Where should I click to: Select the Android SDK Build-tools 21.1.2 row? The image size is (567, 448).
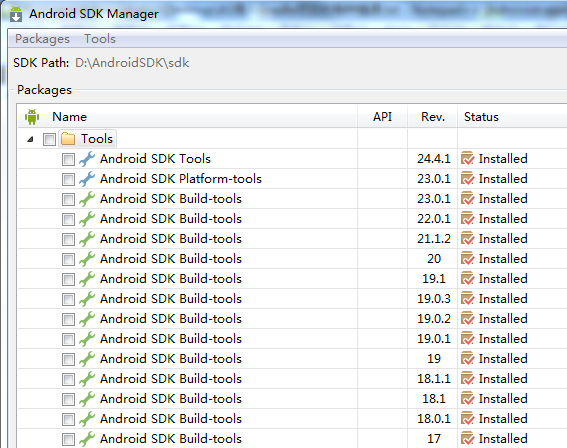tap(293, 239)
